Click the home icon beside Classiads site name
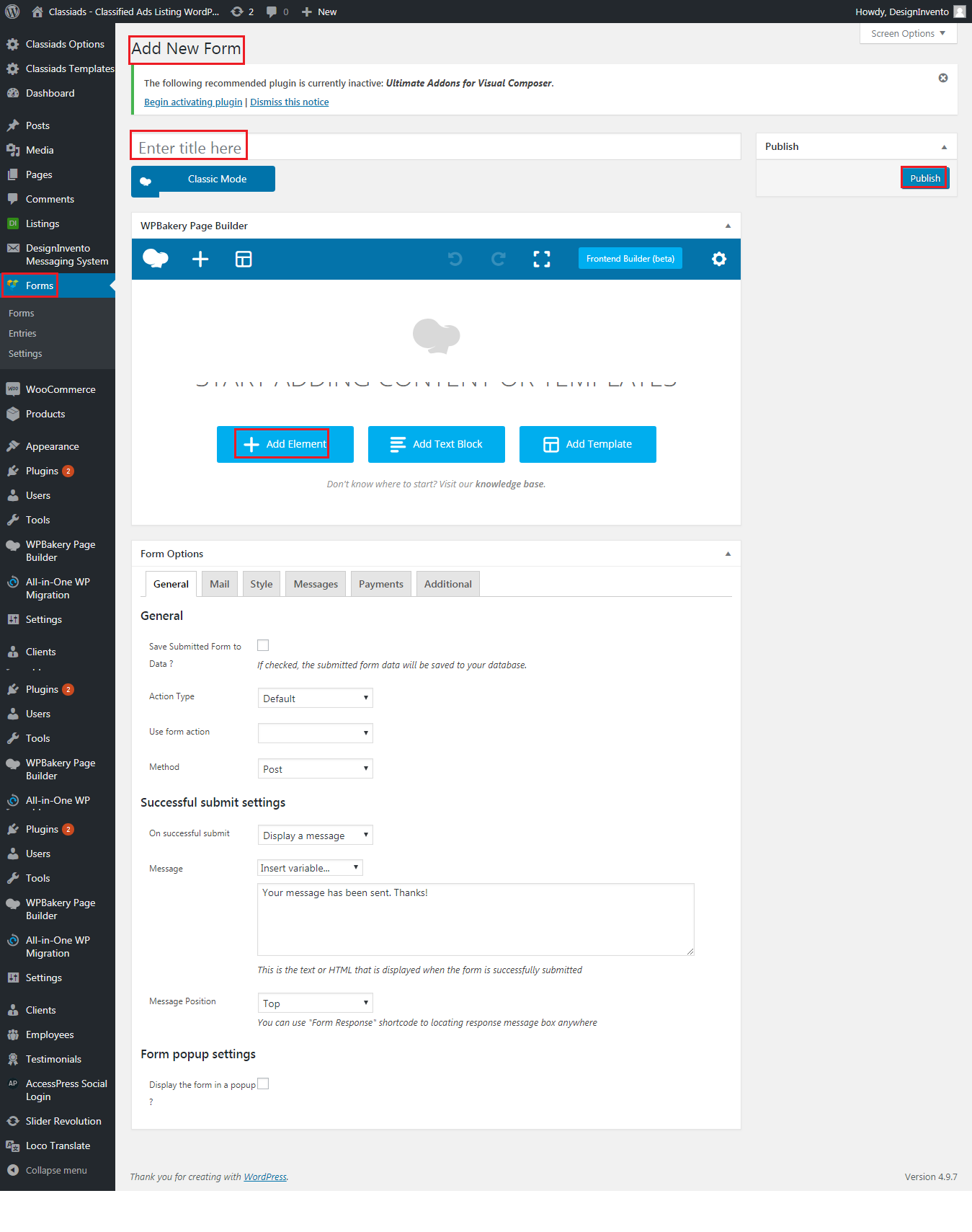Image resolution: width=972 pixels, height=1232 pixels. pyautogui.click(x=37, y=12)
